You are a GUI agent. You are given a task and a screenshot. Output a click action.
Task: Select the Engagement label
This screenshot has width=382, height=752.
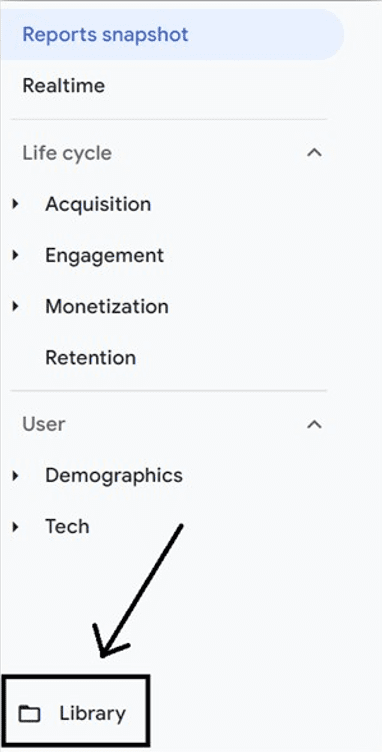pos(104,255)
